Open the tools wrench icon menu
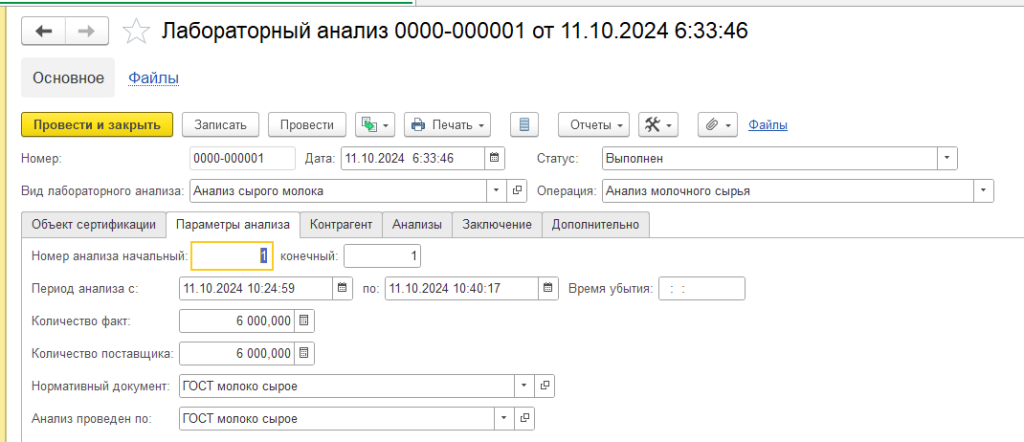1024x442 pixels. pyautogui.click(x=657, y=125)
